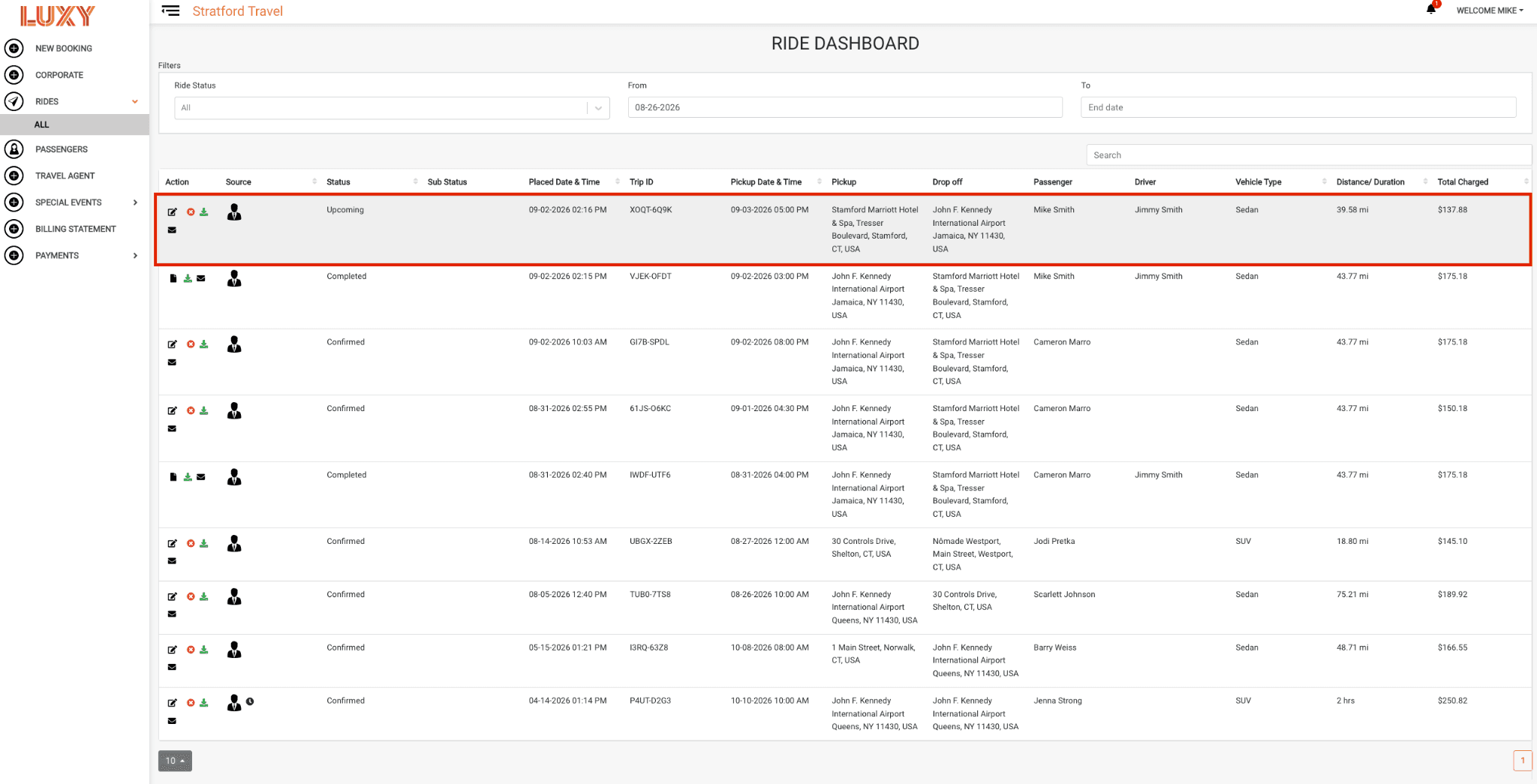Open New Booking from sidebar
Image resolution: width=1537 pixels, height=784 pixels.
click(63, 49)
